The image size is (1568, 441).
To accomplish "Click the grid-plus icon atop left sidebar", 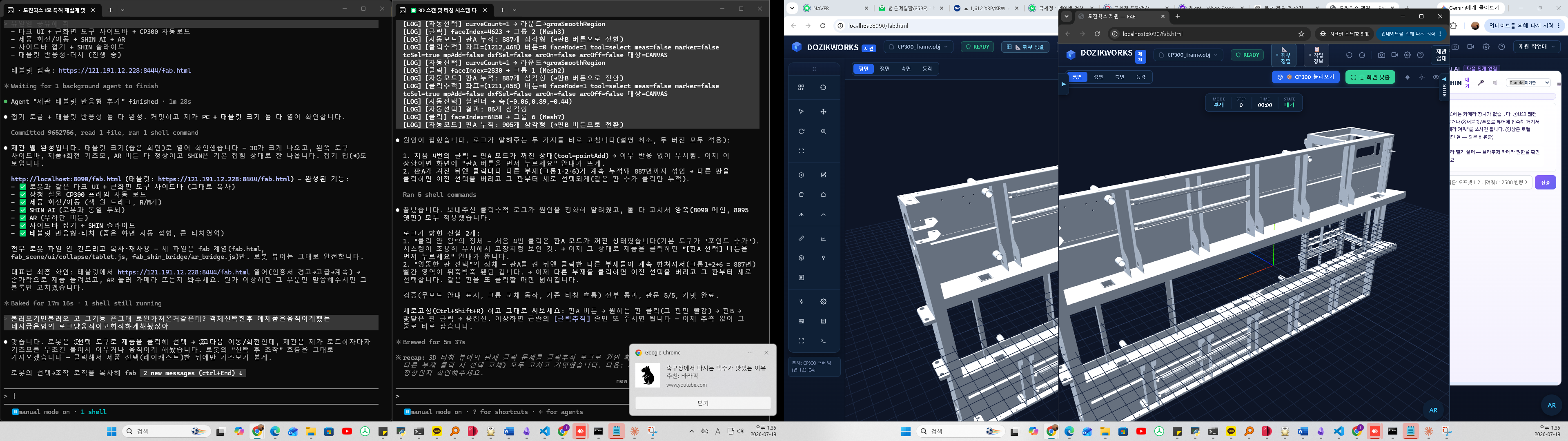I will [x=801, y=88].
